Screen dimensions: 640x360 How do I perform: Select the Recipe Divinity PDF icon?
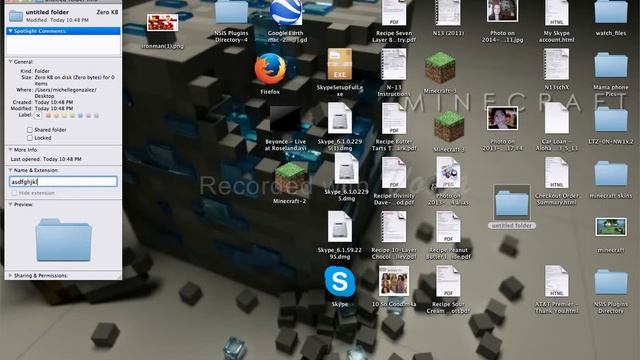coord(393,173)
